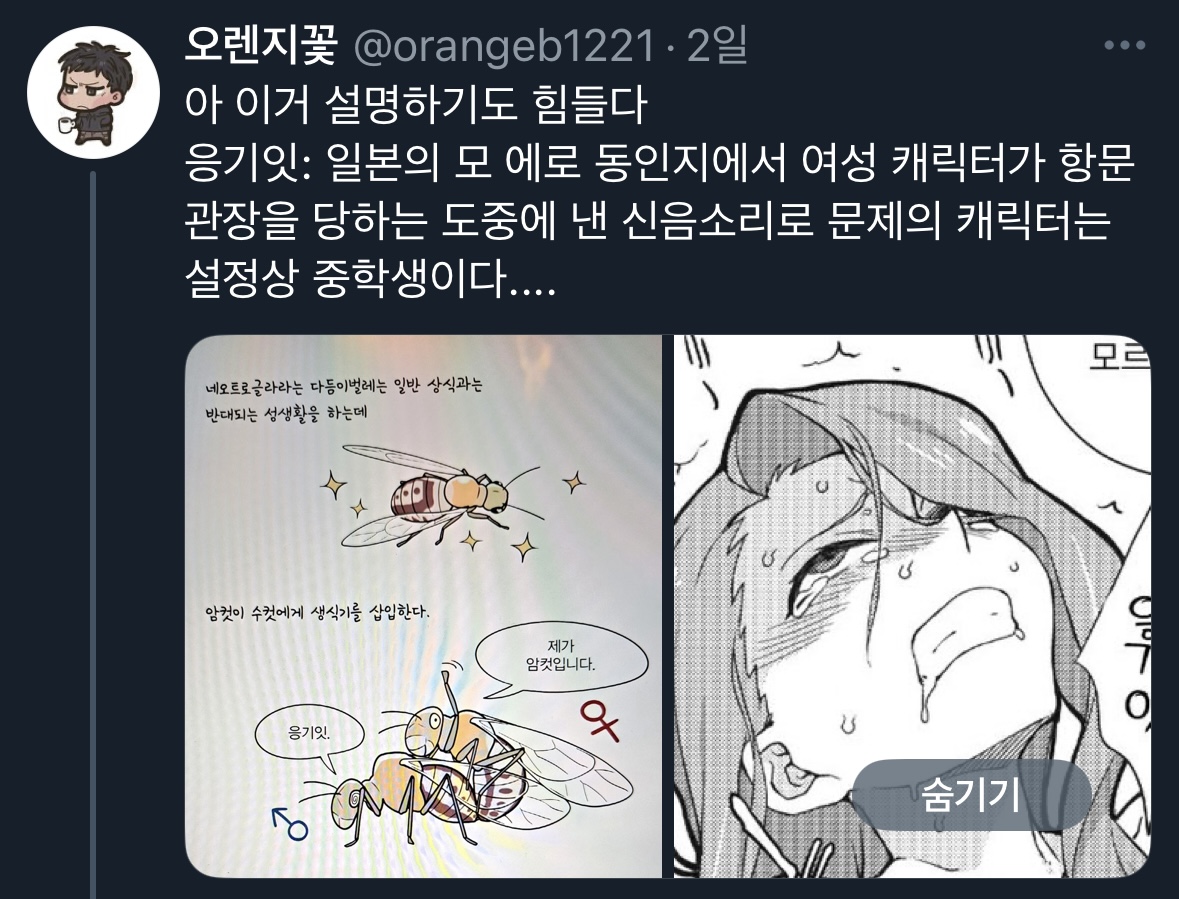The height and width of the screenshot is (899, 1179).
Task: Click the 오렌지꽃 profile avatar
Action: [x=93, y=92]
